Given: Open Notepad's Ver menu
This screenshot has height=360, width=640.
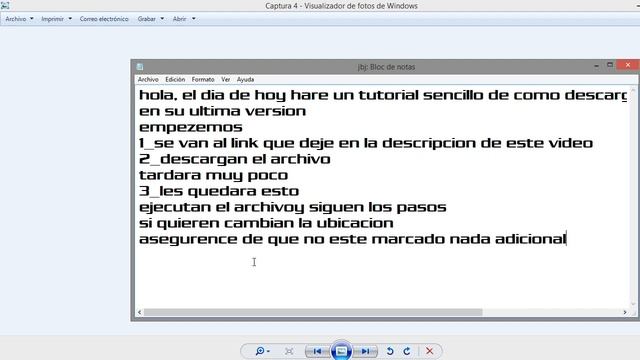Looking at the screenshot, I should tap(226, 80).
